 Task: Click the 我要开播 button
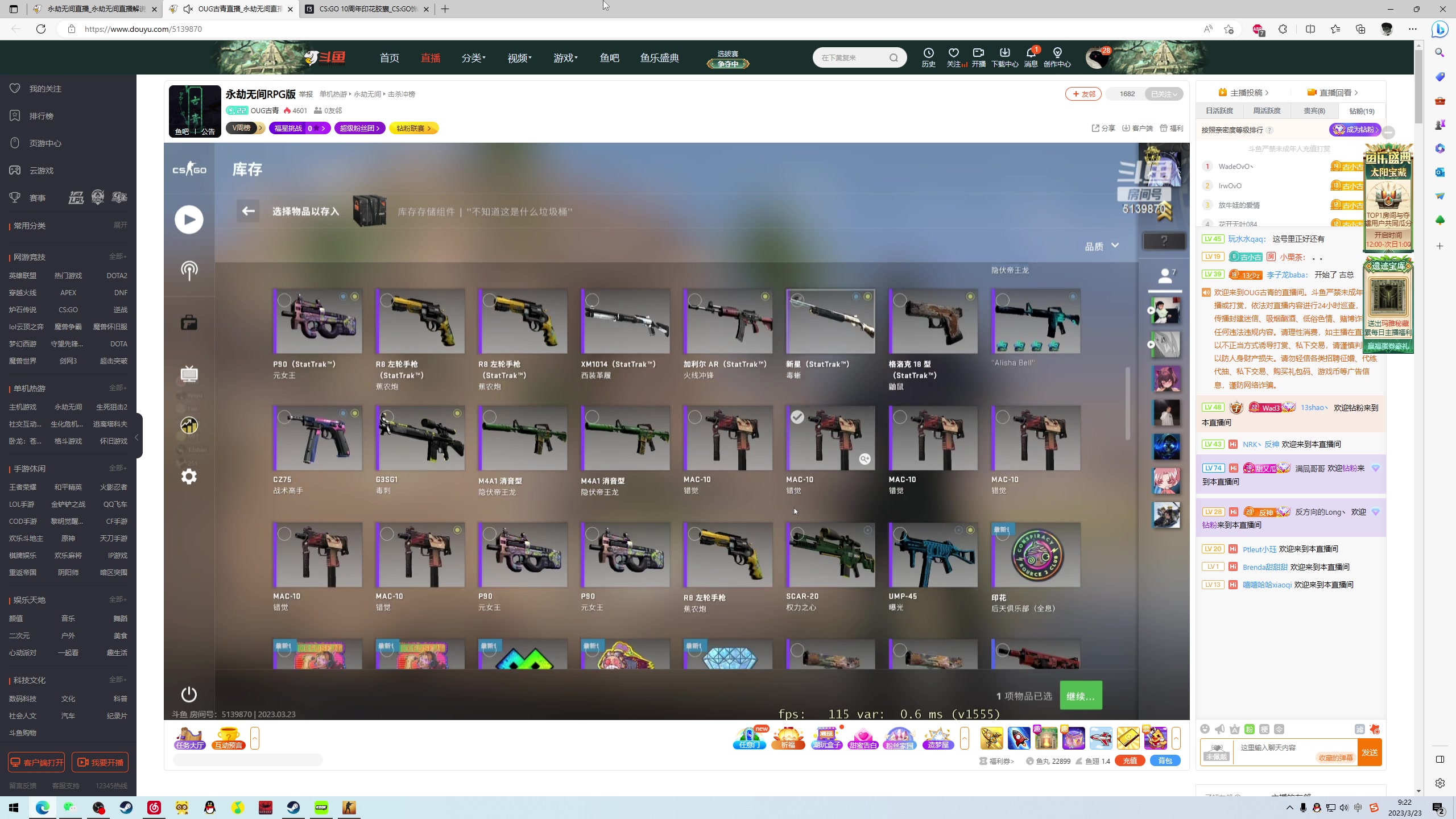pyautogui.click(x=100, y=762)
